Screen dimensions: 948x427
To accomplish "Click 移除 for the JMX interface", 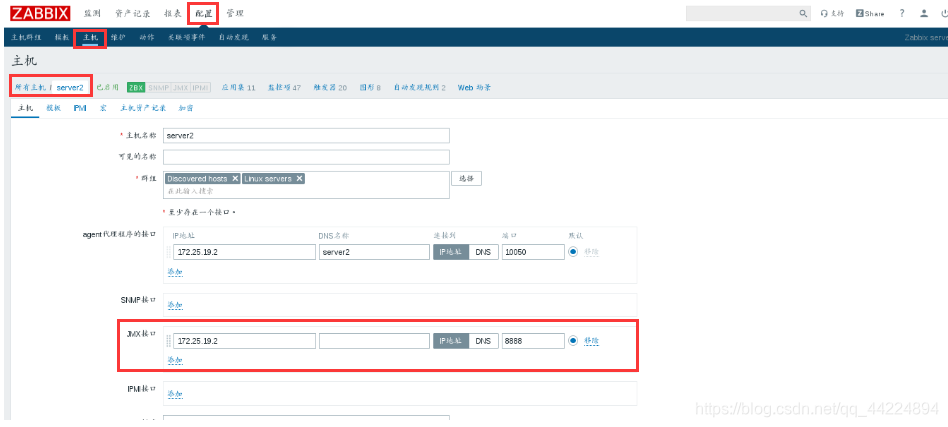I will coord(591,341).
